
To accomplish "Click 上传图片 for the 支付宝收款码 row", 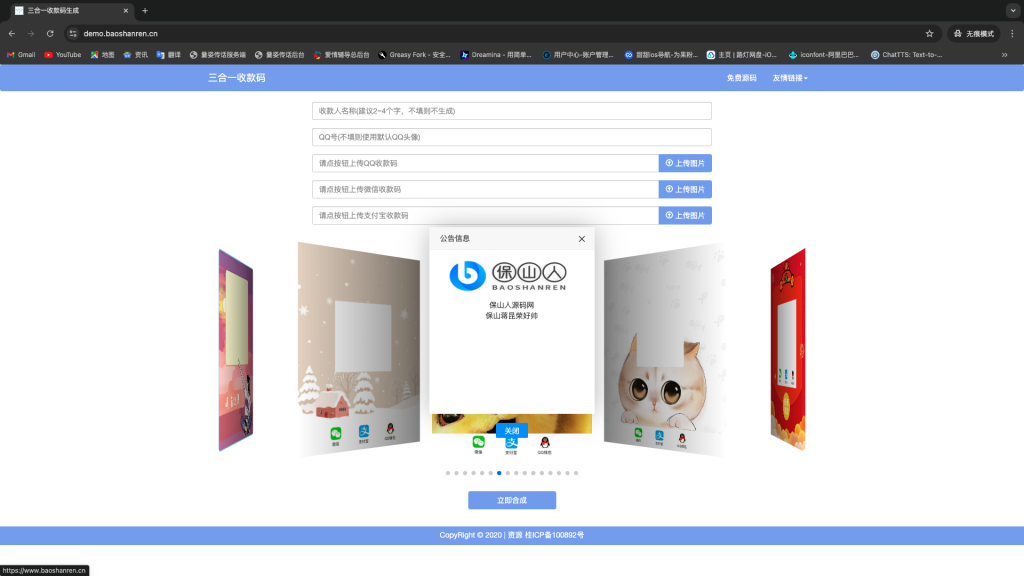I will (685, 216).
